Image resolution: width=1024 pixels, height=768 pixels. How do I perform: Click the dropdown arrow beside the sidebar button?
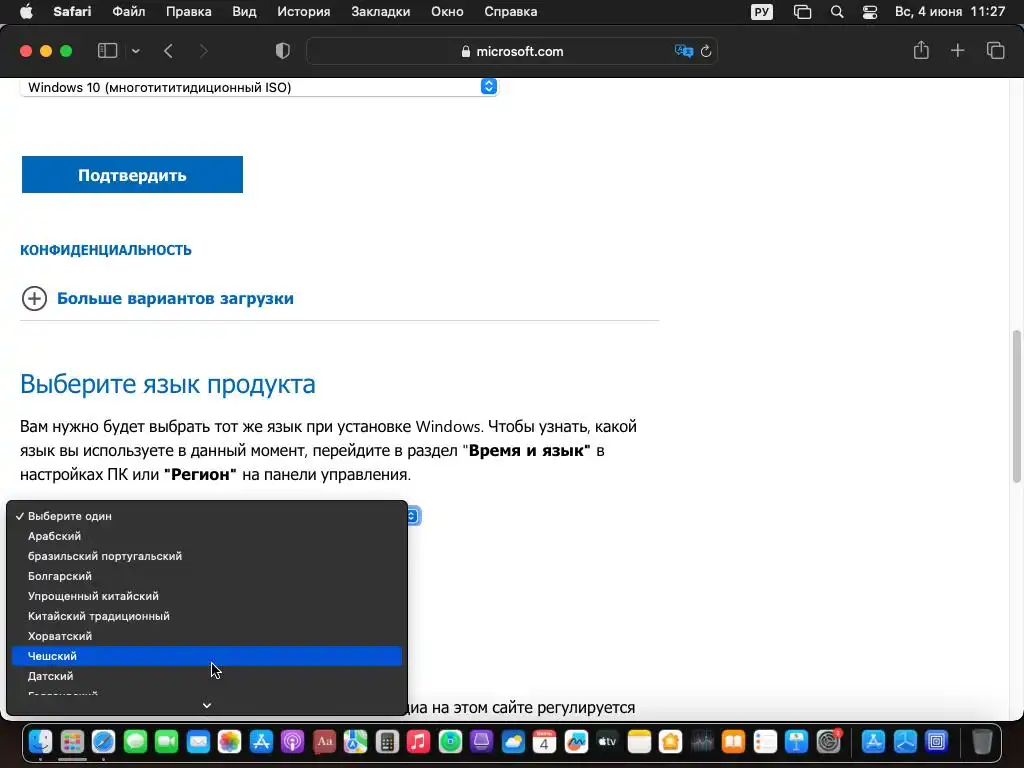click(x=135, y=51)
